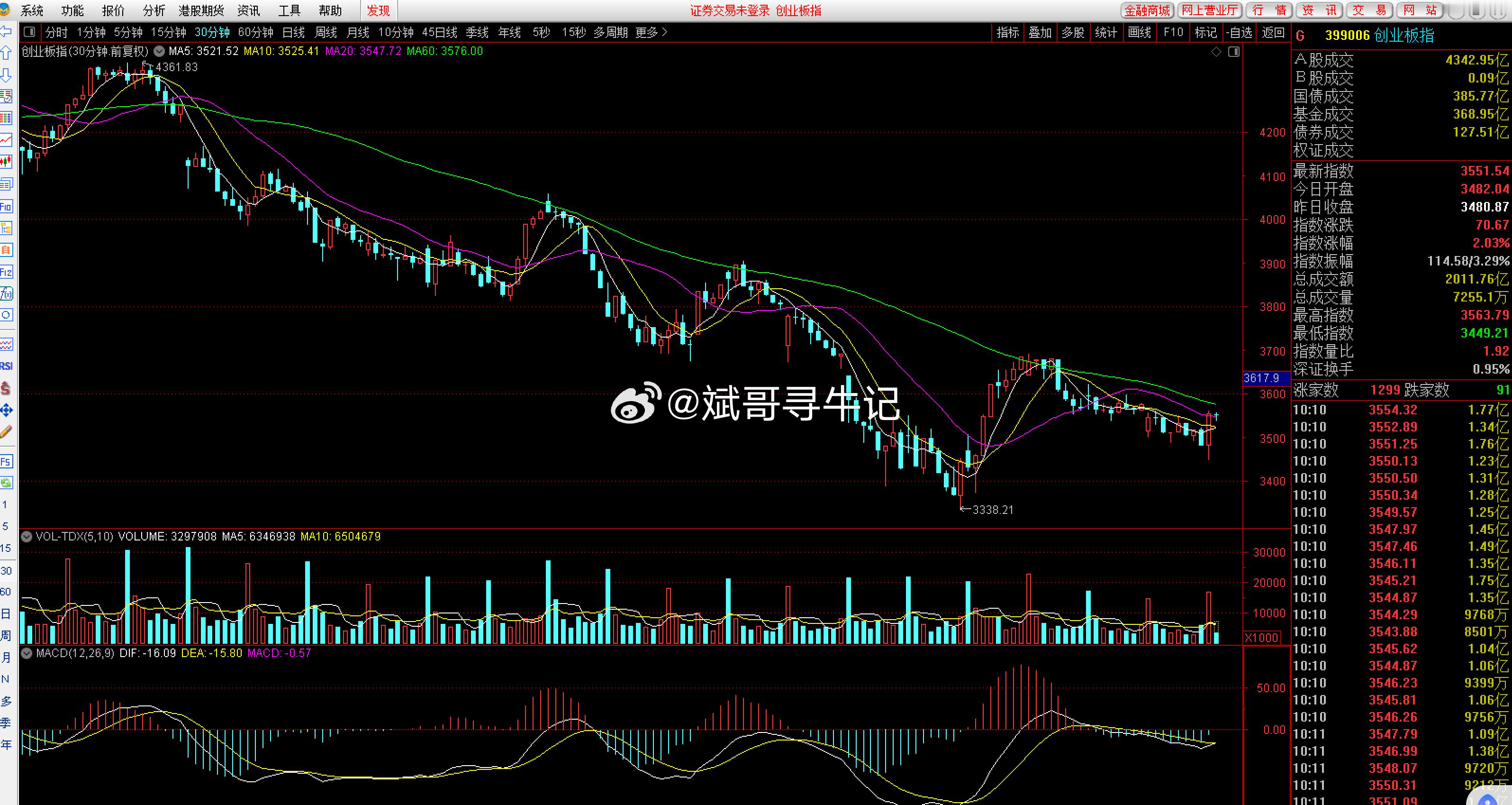Open the 港股期货 menu

201,10
